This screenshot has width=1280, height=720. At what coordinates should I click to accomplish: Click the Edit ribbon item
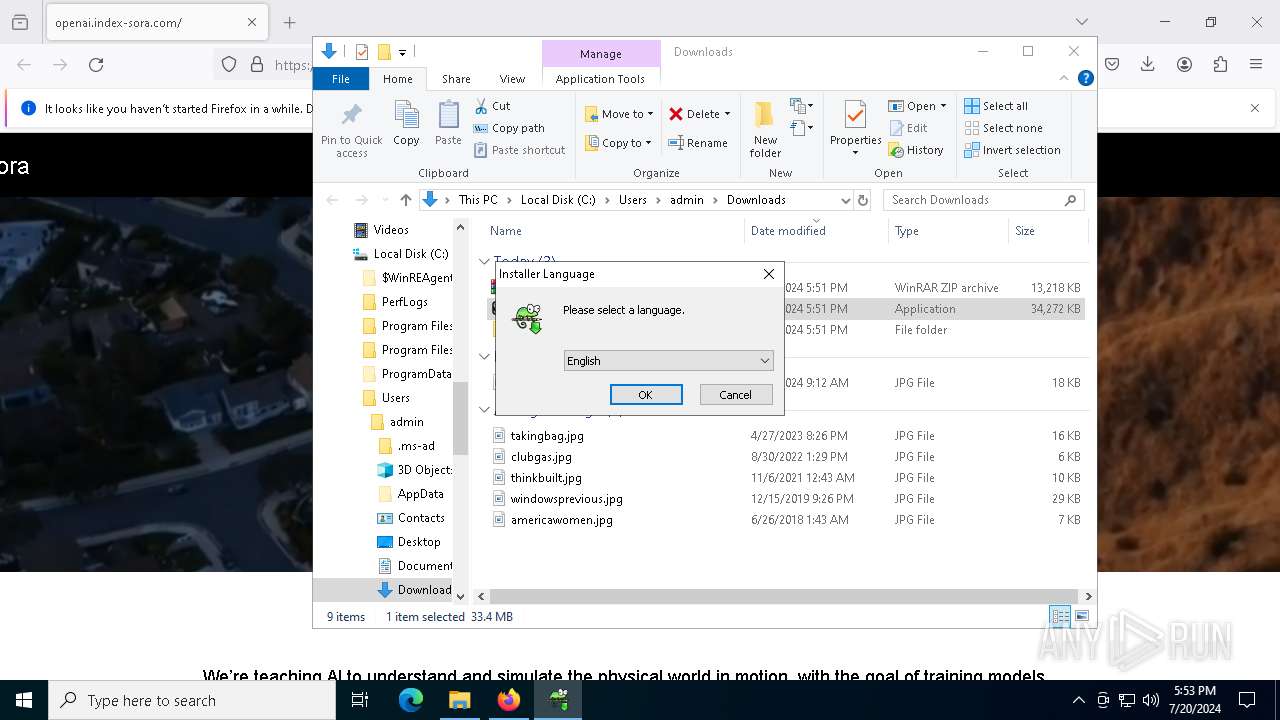[908, 128]
